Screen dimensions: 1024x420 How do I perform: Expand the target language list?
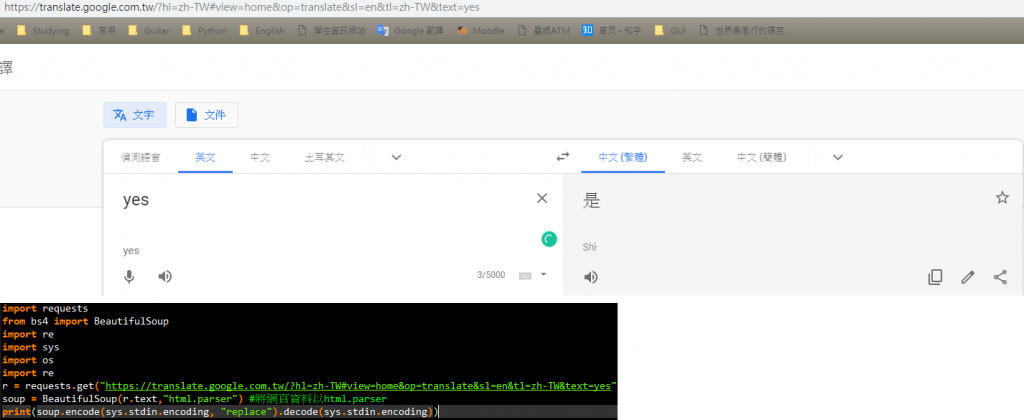[x=838, y=157]
